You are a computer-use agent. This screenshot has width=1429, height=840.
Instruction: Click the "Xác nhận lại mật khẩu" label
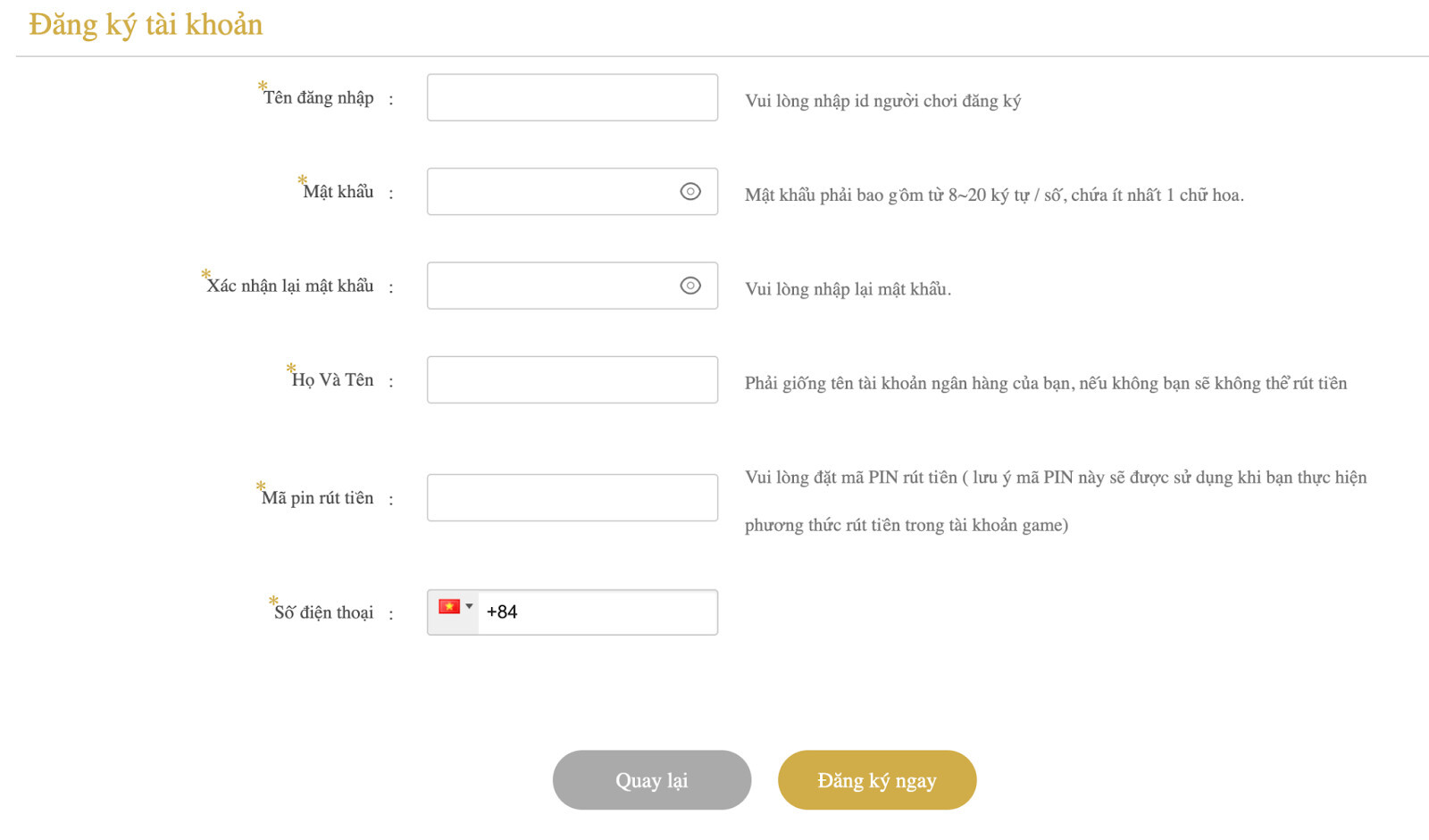tap(290, 287)
